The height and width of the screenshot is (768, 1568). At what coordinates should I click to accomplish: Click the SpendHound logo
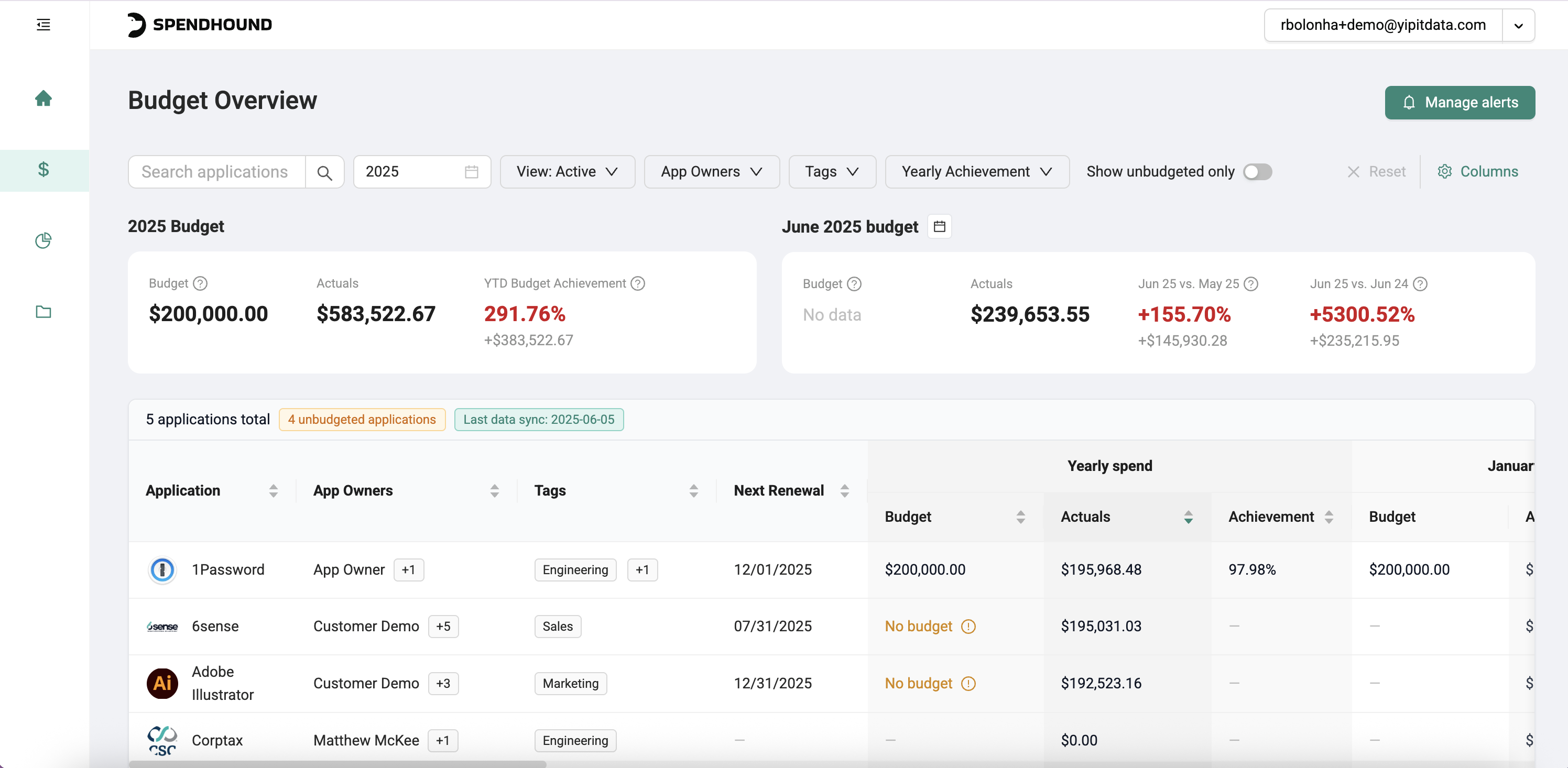point(200,25)
